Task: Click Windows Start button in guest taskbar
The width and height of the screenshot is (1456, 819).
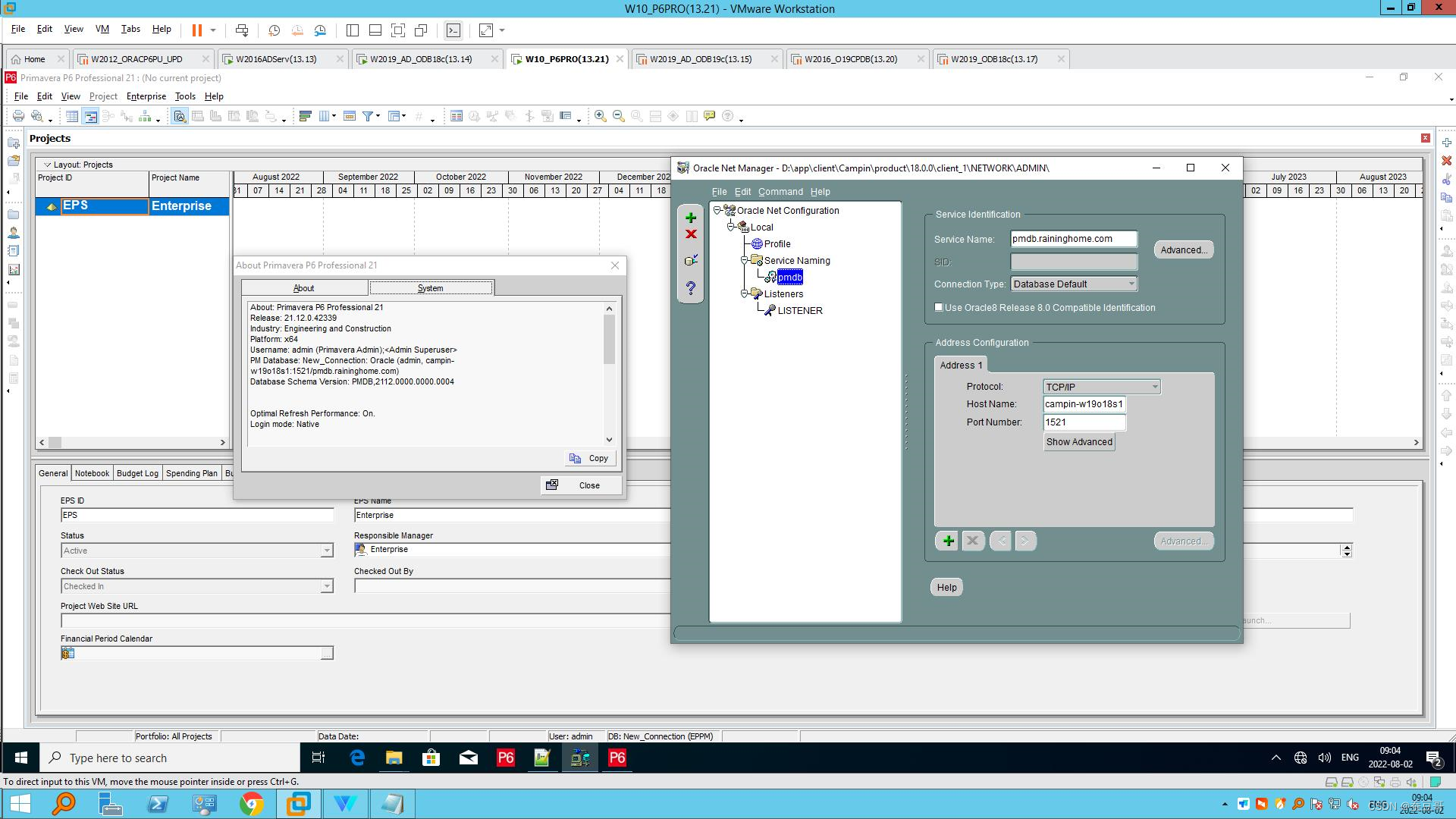Action: click(x=20, y=758)
